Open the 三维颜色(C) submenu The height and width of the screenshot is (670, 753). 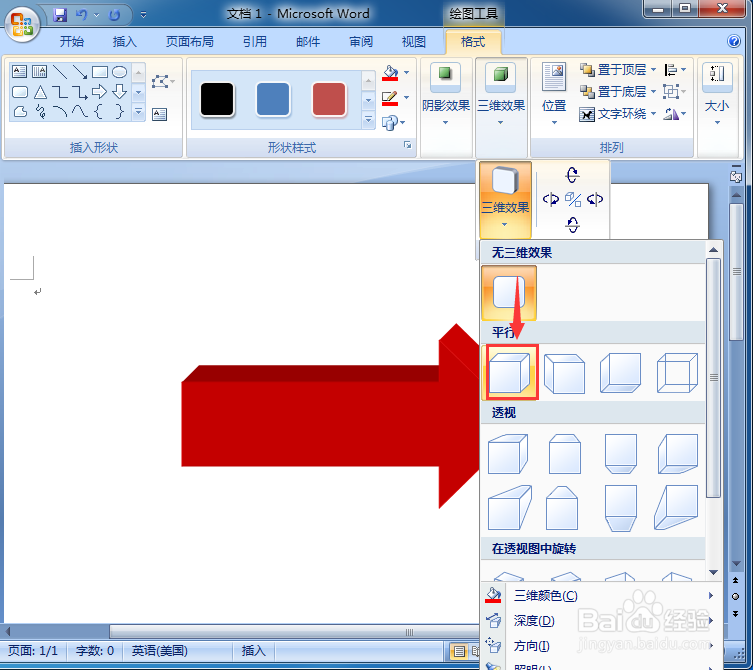599,596
